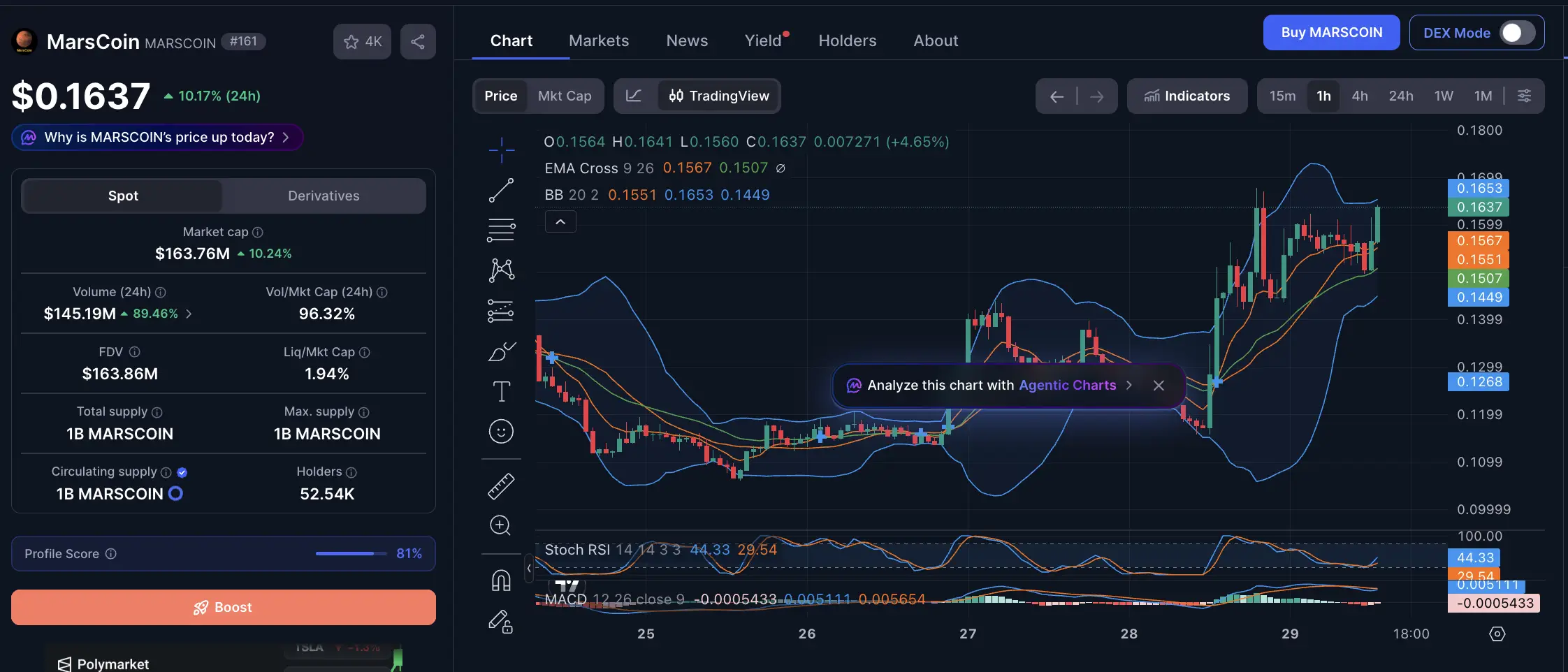
Task: Open the About tab
Action: pyautogui.click(x=936, y=41)
